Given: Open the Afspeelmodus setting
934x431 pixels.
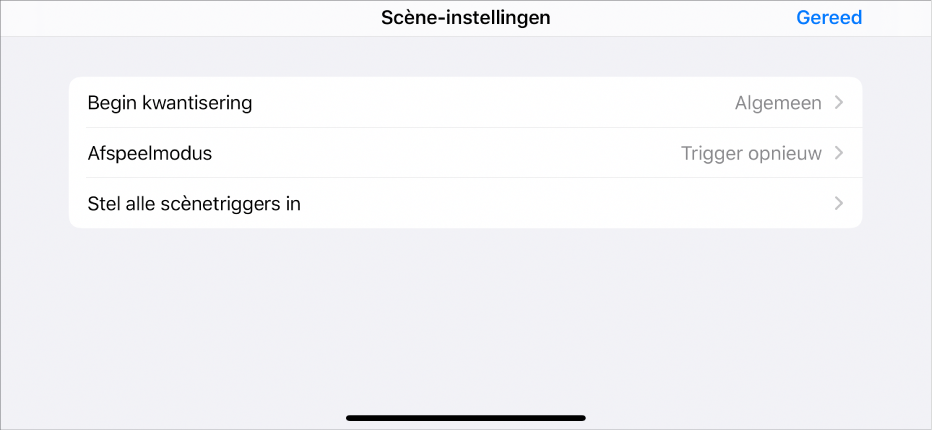Looking at the screenshot, I should click(x=150, y=153).
